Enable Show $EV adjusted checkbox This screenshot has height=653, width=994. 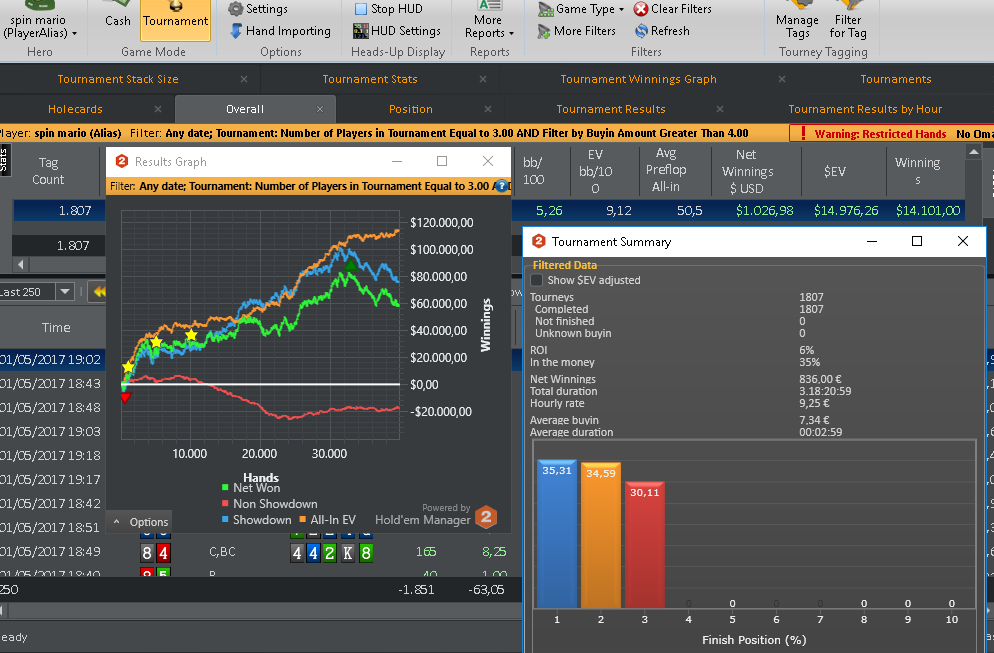pos(536,280)
